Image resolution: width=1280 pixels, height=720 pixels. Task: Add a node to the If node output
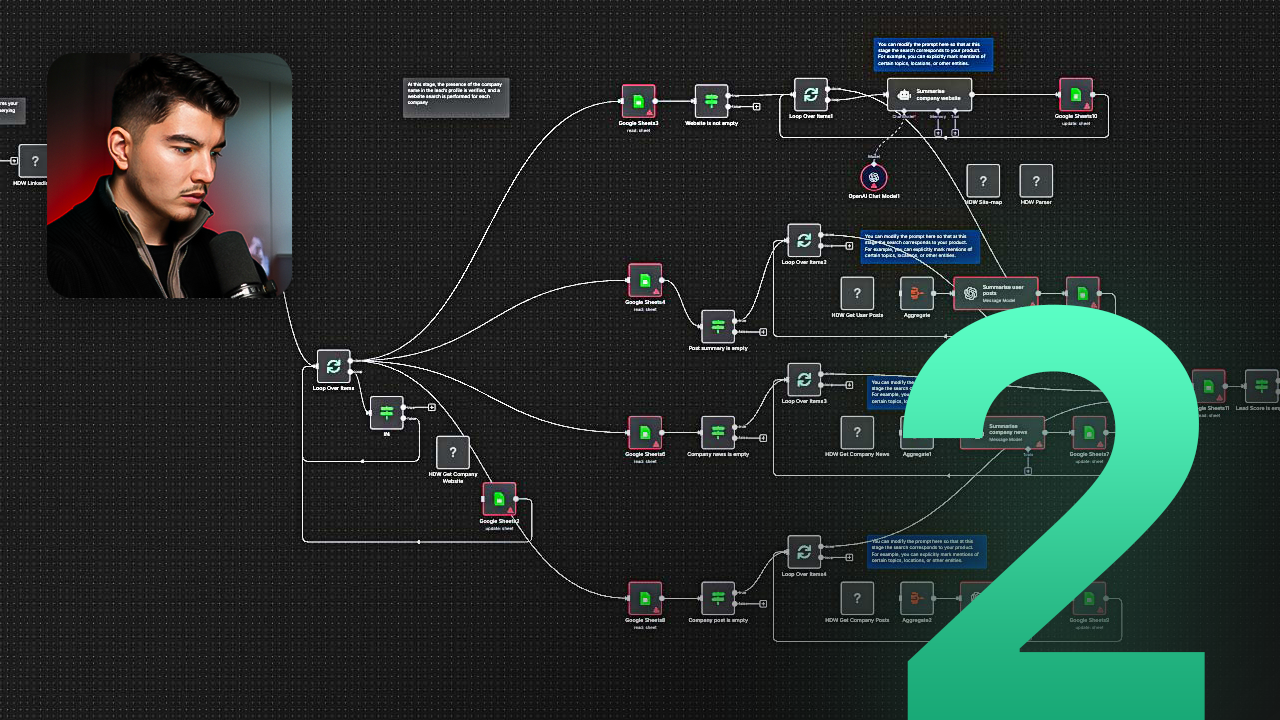click(432, 407)
